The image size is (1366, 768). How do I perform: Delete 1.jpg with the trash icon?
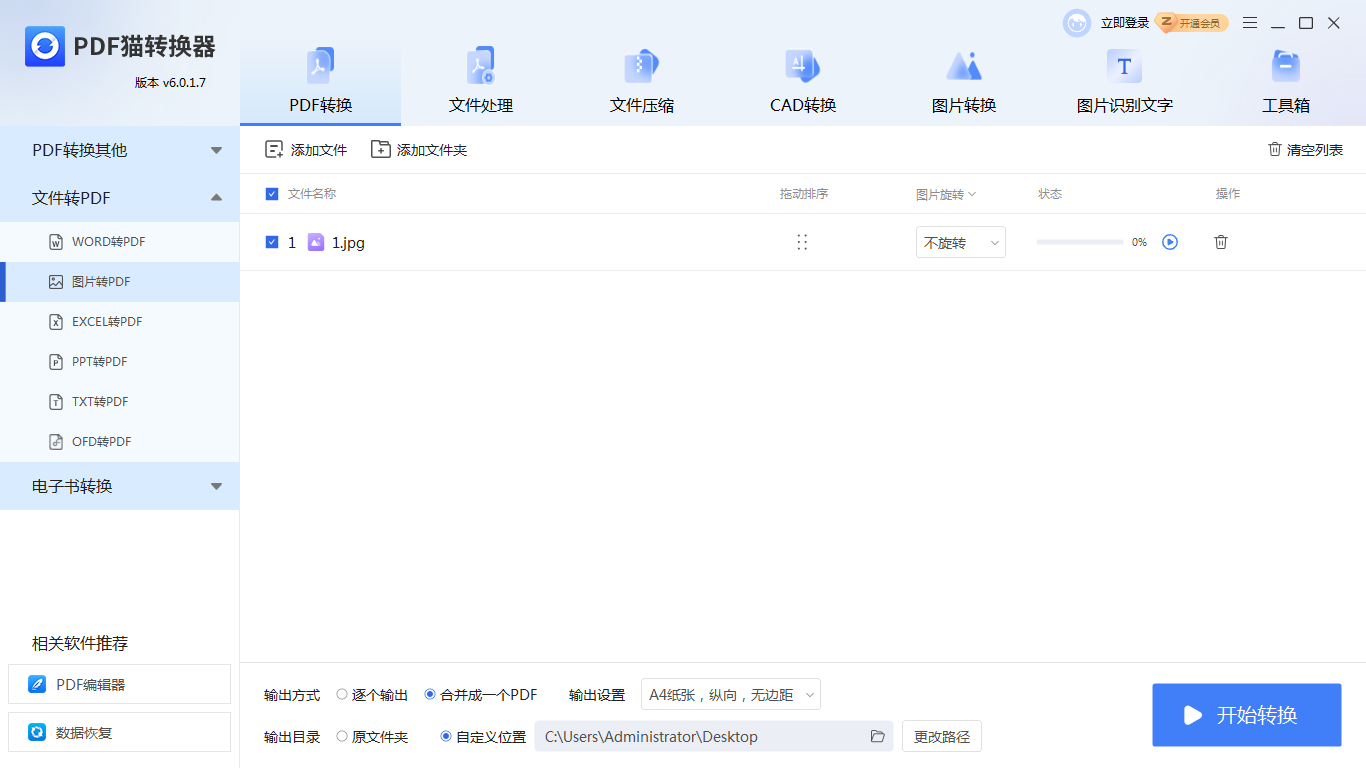pyautogui.click(x=1221, y=242)
